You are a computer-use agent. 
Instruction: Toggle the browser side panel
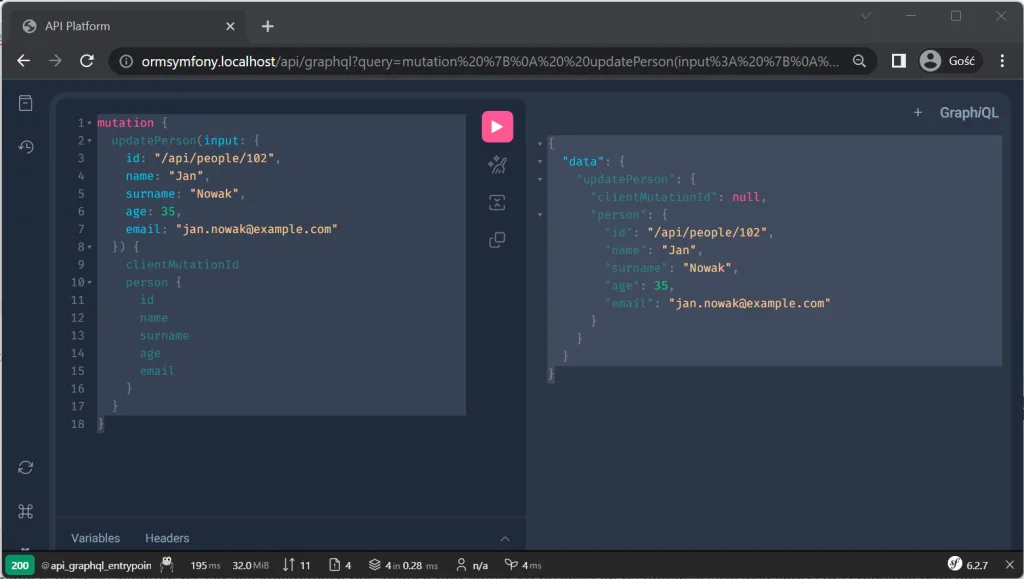click(x=899, y=61)
